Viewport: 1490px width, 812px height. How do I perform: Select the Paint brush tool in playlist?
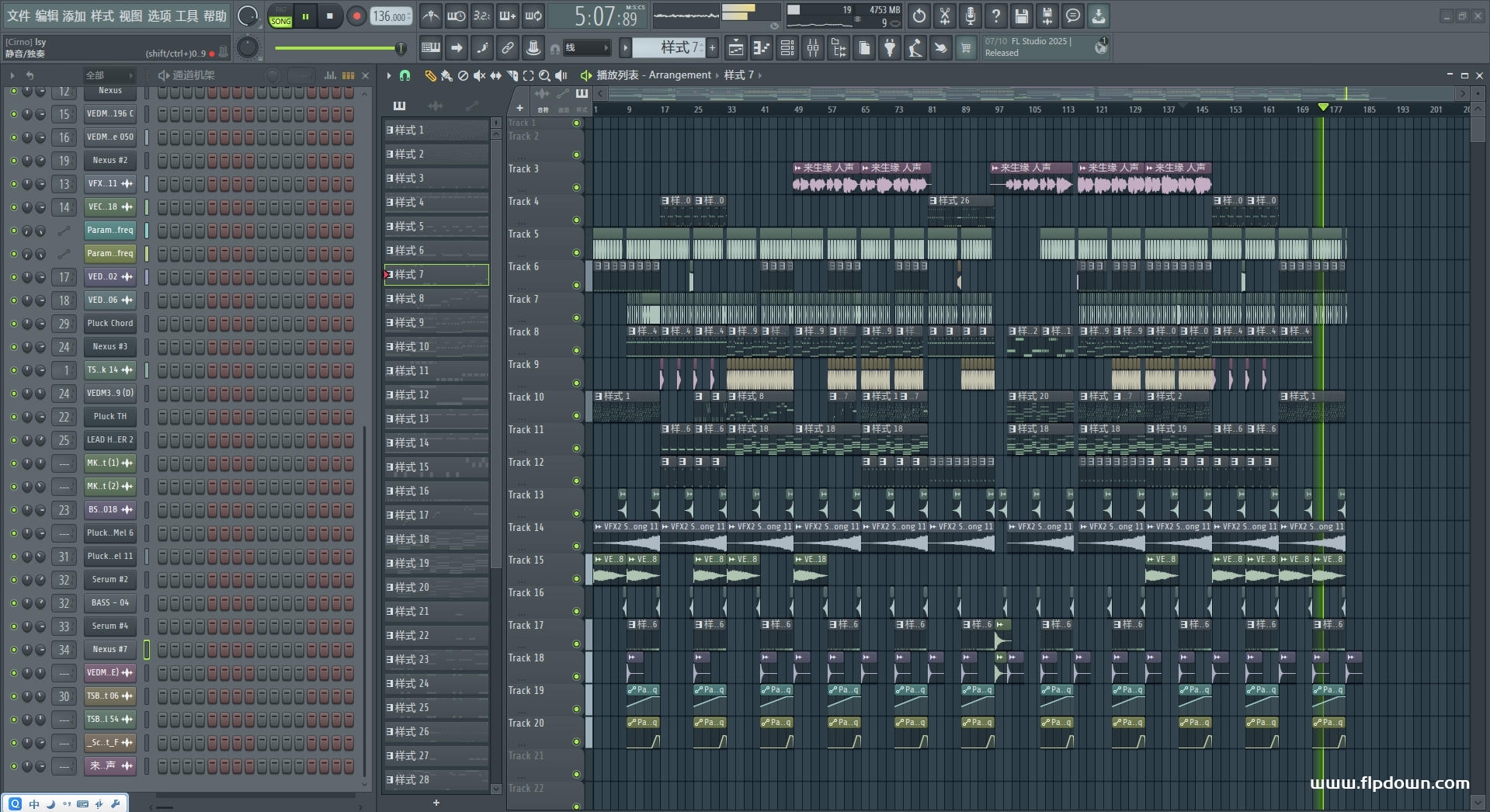(x=446, y=75)
